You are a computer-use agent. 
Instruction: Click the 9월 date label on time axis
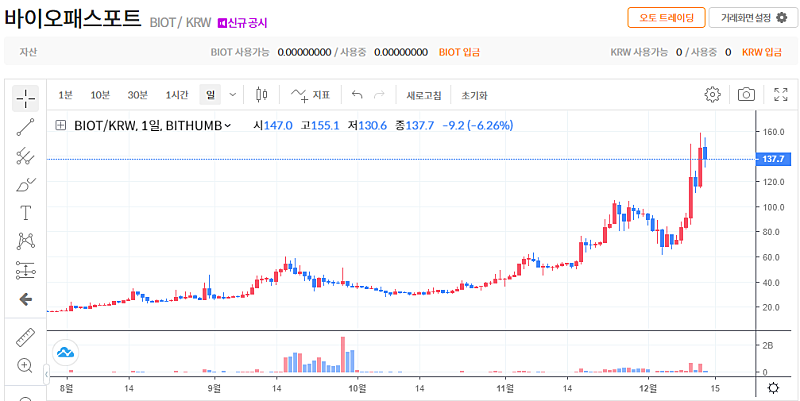(215, 388)
